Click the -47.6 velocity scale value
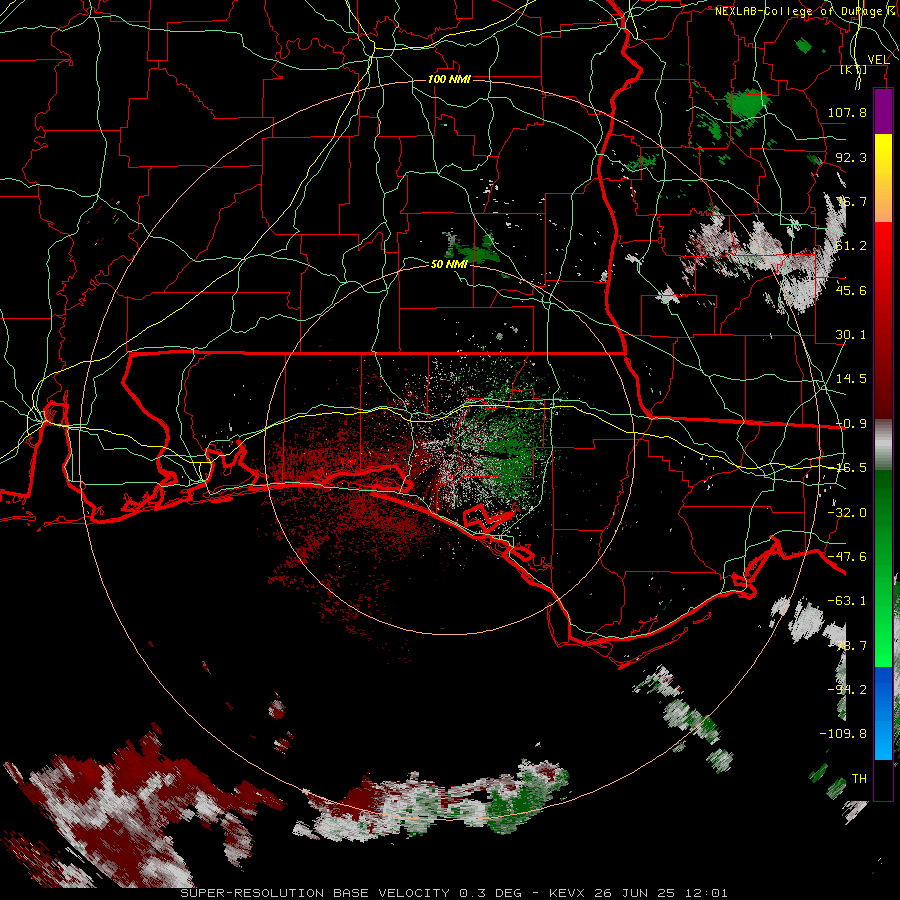This screenshot has width=900, height=900. click(x=847, y=557)
